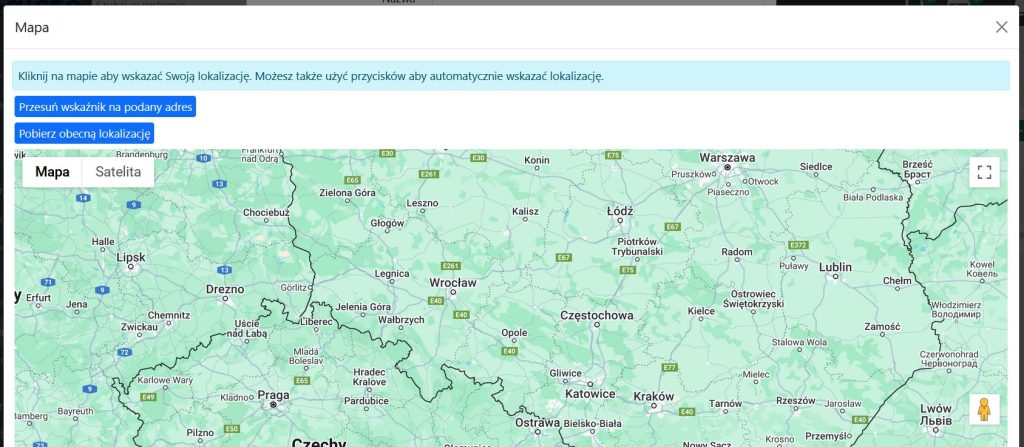Click Görlitz label on the map
This screenshot has height=447, width=1024.
293,287
